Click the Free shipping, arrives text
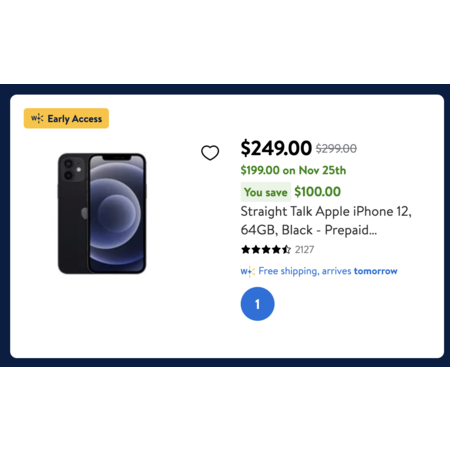This screenshot has width=450, height=450. [305, 271]
